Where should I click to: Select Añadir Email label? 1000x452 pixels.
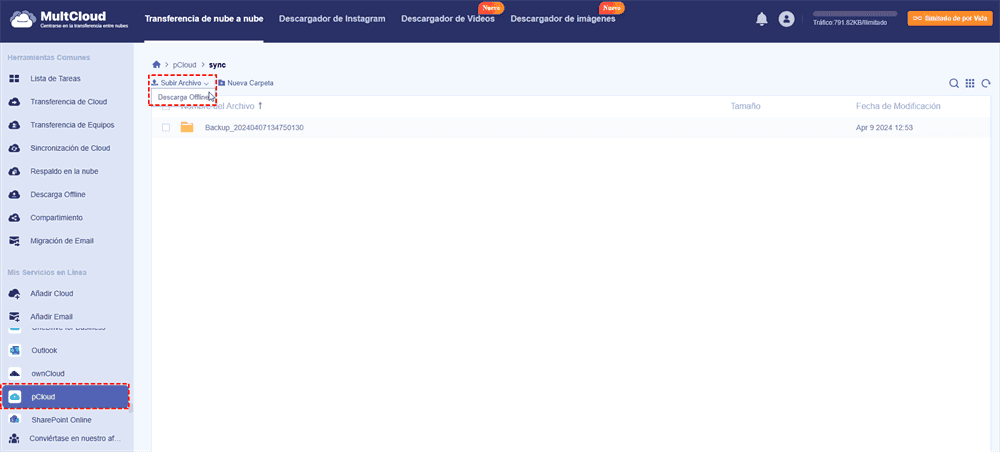point(52,316)
